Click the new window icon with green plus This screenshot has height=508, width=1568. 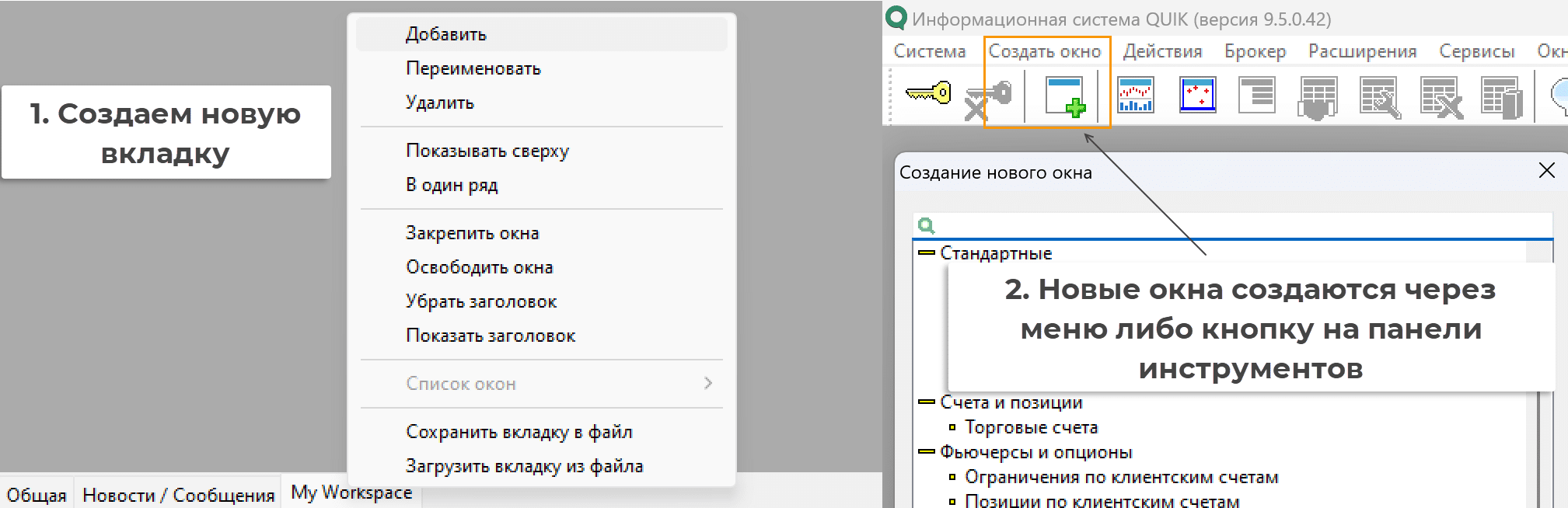pyautogui.click(x=1065, y=96)
